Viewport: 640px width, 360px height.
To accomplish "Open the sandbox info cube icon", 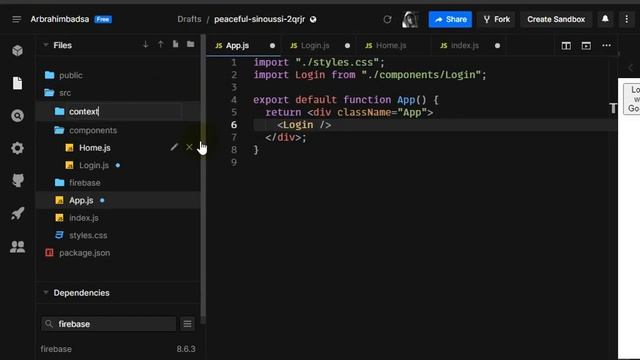I will tap(17, 51).
